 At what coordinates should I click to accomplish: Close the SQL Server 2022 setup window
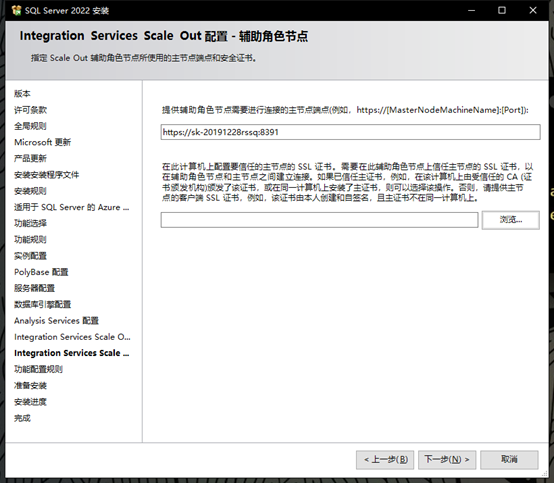[x=533, y=10]
